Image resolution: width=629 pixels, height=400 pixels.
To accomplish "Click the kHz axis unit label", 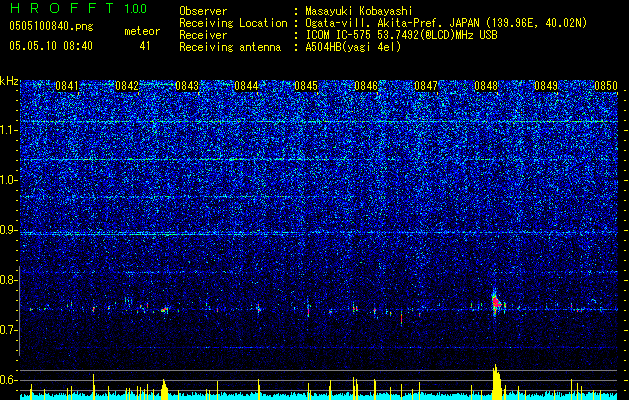I will pyautogui.click(x=9, y=81).
